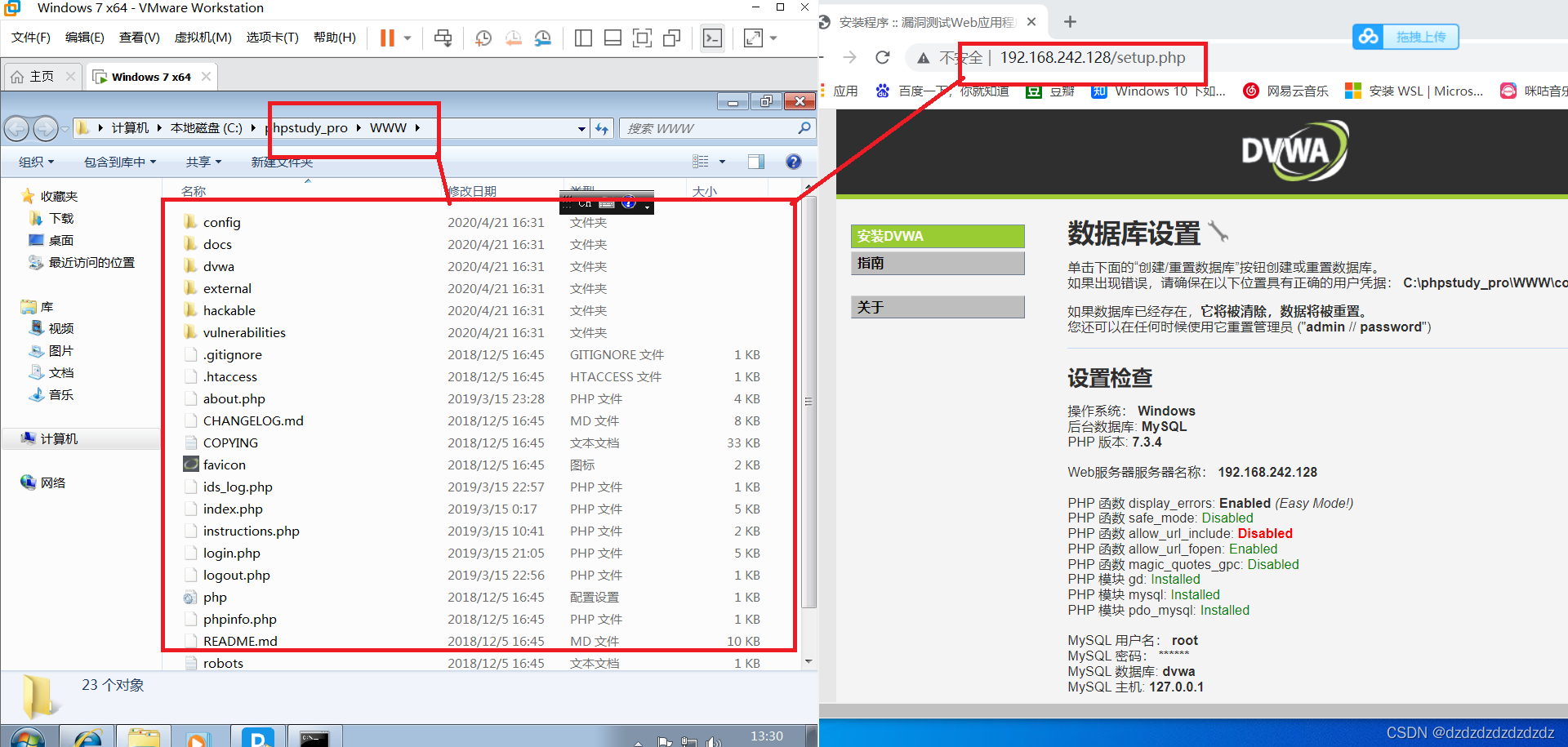Revert to the previous snapshot
Screen dimensions: 1568x747
(514, 38)
